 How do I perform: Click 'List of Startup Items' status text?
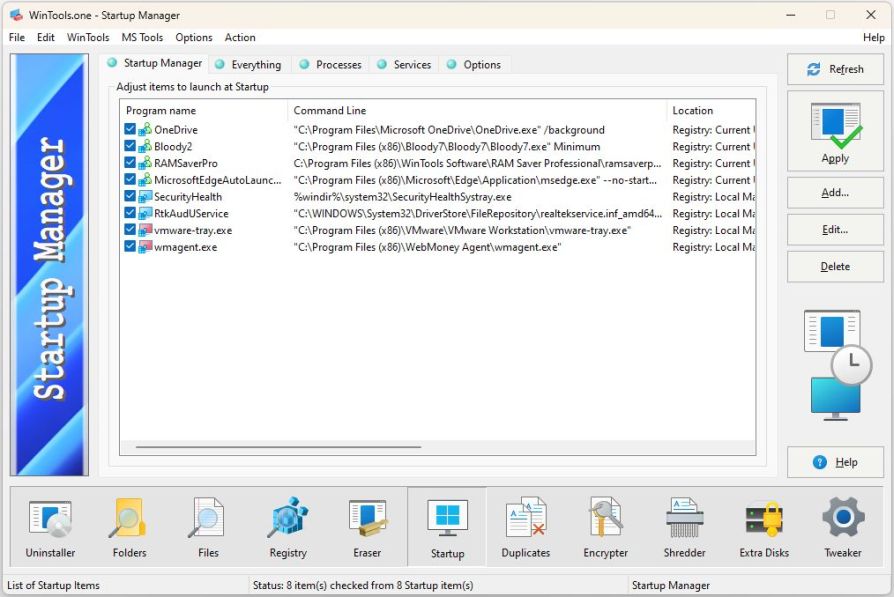pos(53,585)
